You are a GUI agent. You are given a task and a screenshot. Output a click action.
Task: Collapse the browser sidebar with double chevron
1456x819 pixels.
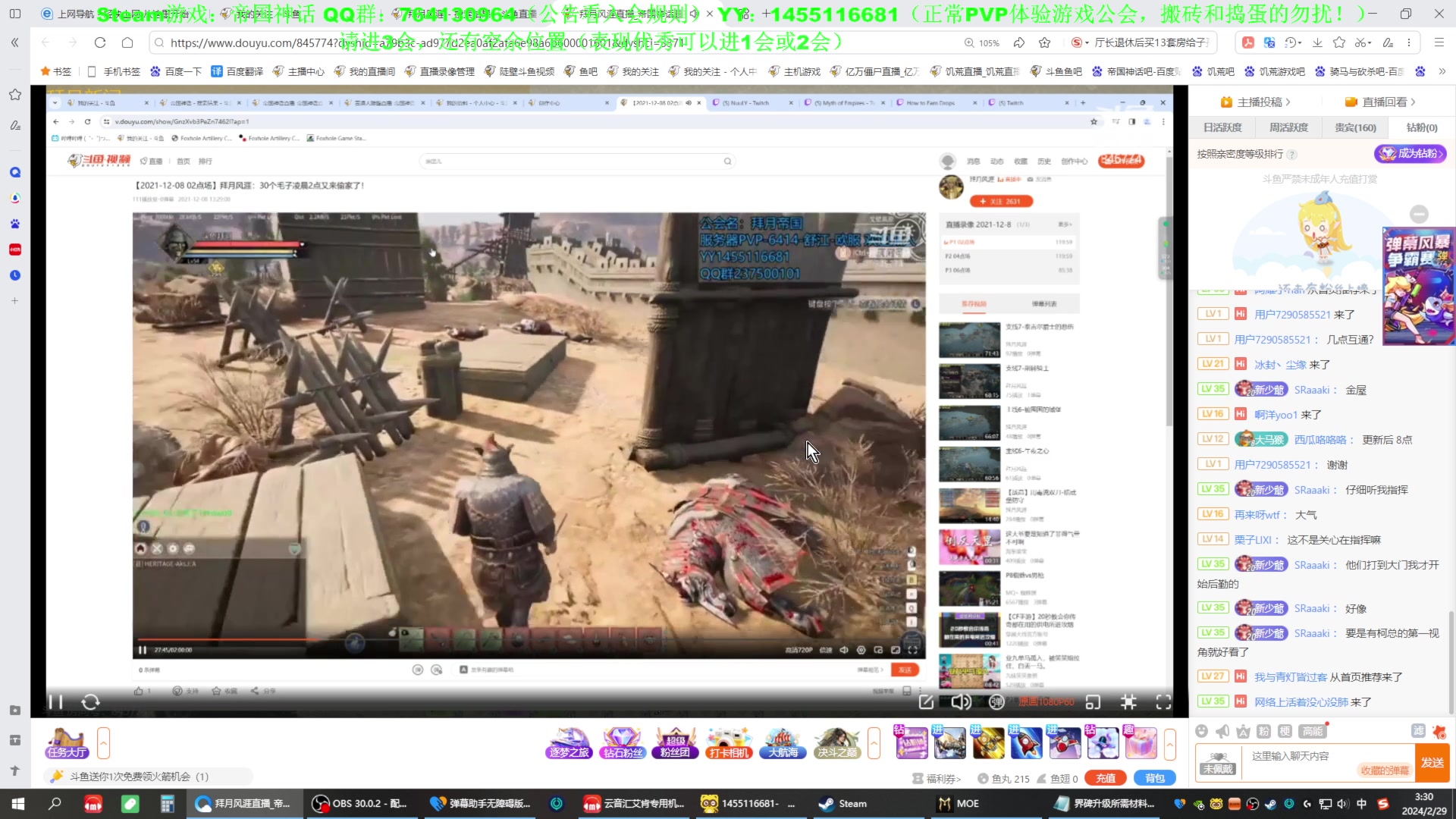coord(14,42)
